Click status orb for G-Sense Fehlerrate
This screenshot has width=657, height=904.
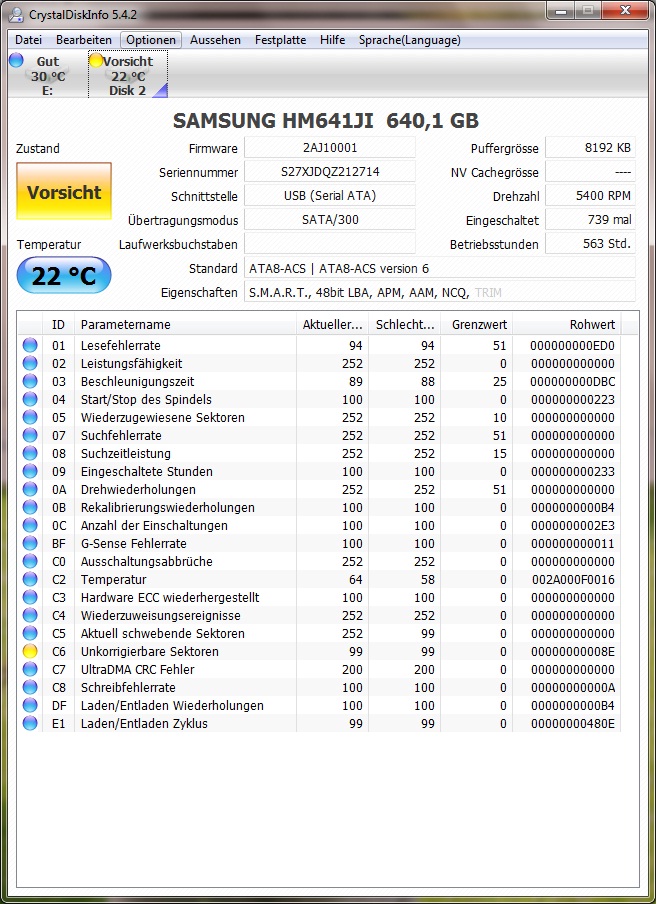[29, 543]
